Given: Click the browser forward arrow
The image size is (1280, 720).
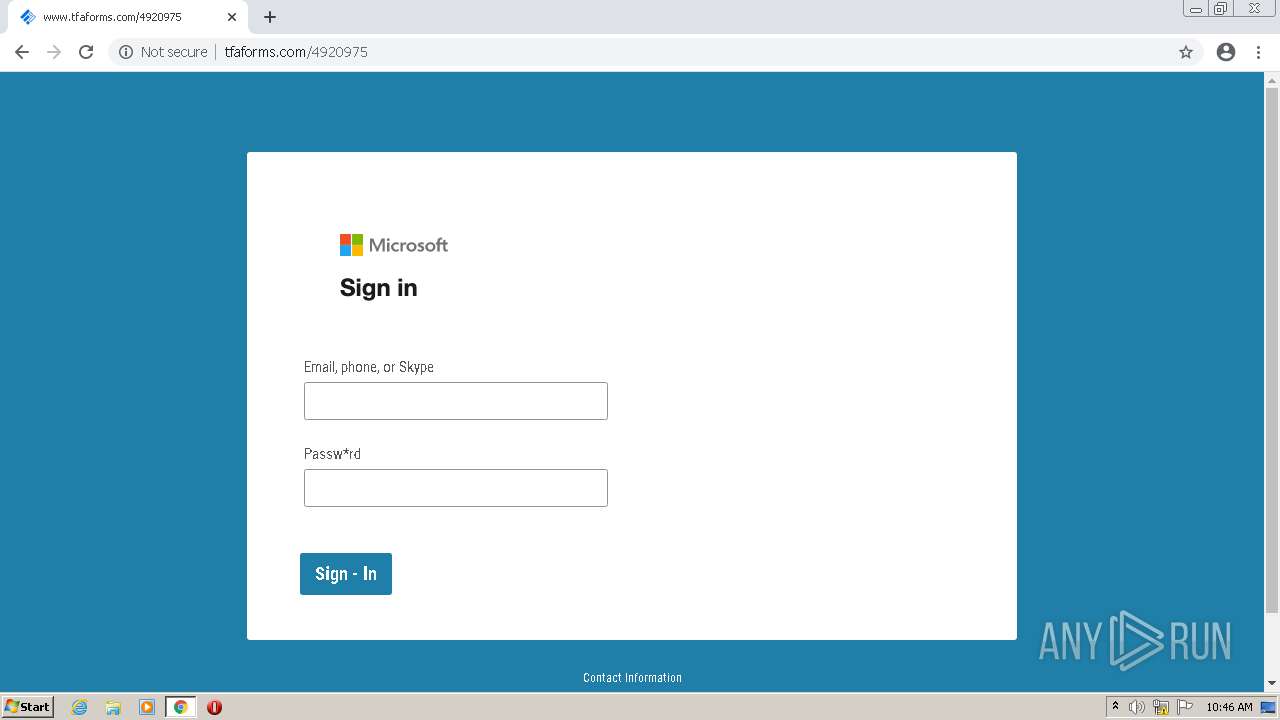Looking at the screenshot, I should [54, 52].
